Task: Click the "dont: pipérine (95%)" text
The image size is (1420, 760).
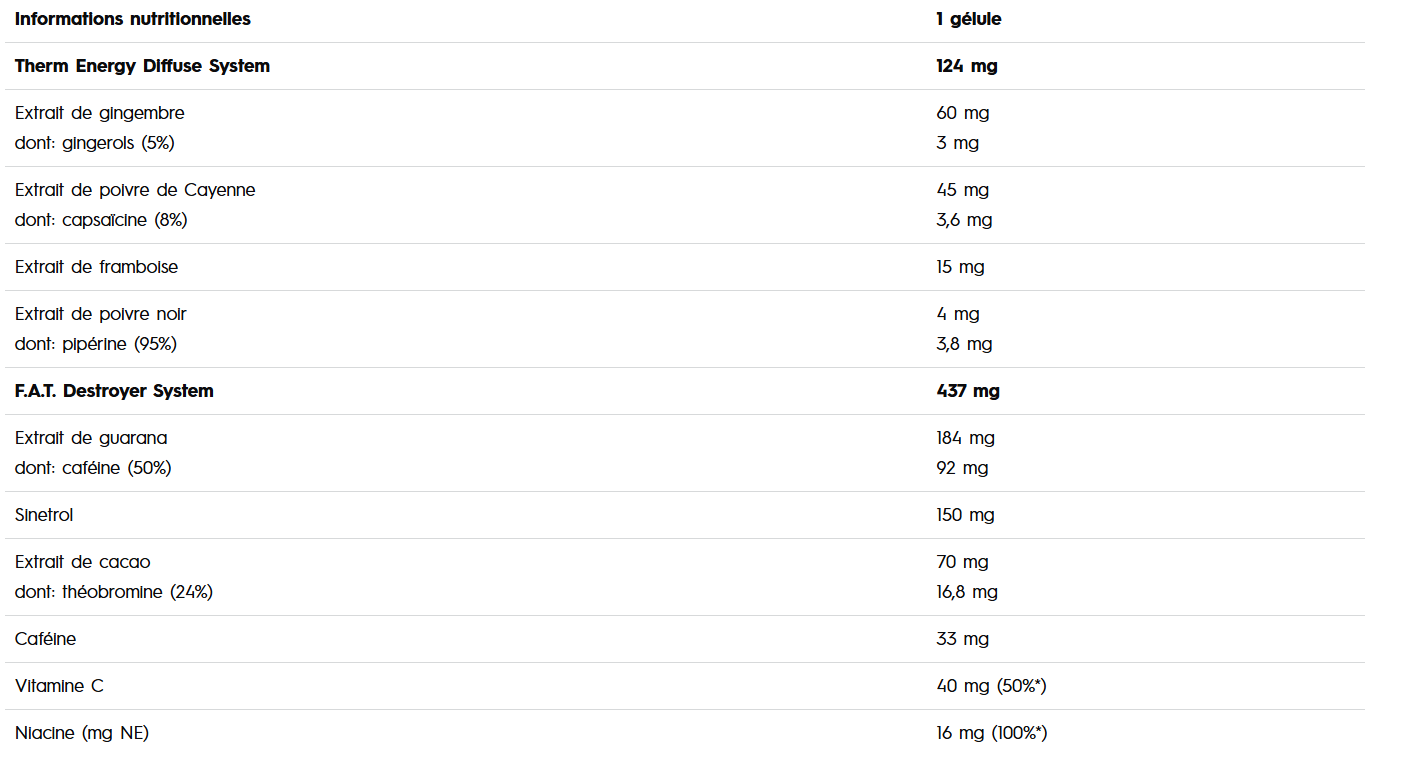Action: pos(95,344)
